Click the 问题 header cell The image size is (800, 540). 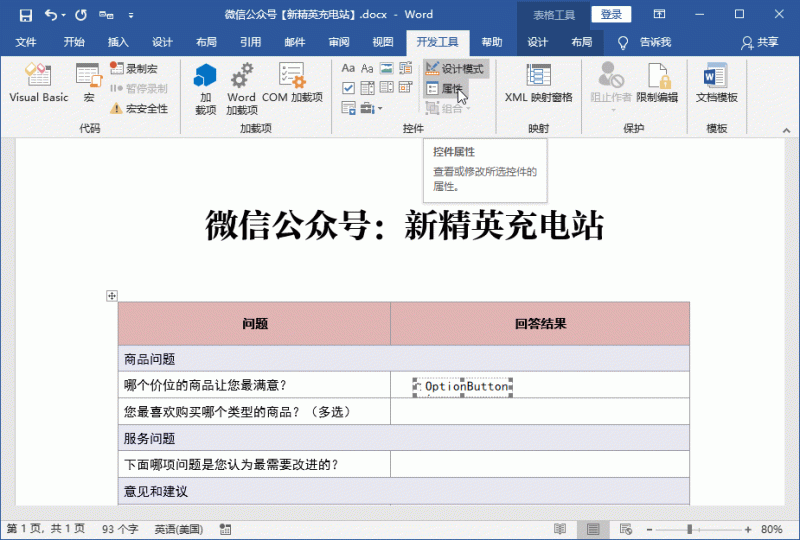(255, 324)
